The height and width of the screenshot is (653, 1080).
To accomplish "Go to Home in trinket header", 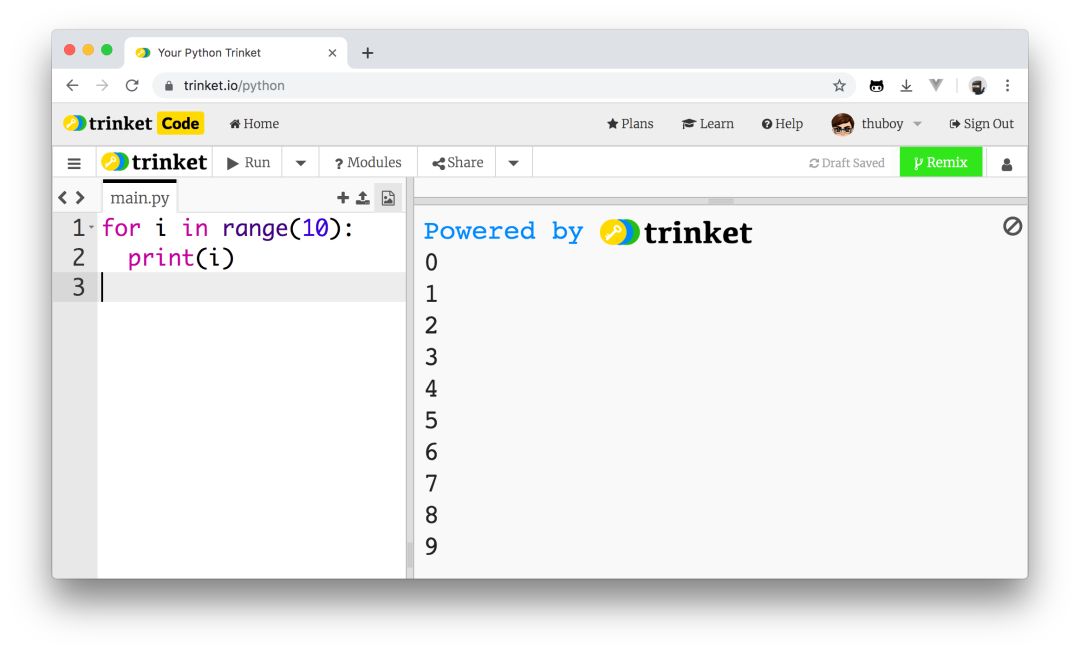I will coord(254,124).
